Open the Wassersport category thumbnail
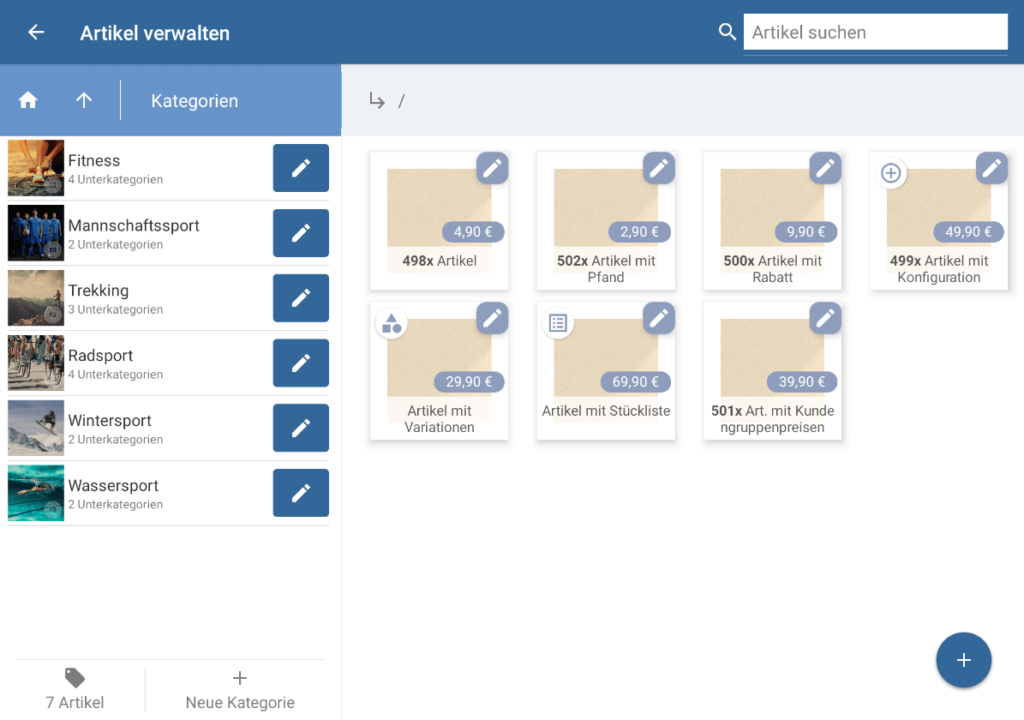 tap(36, 493)
